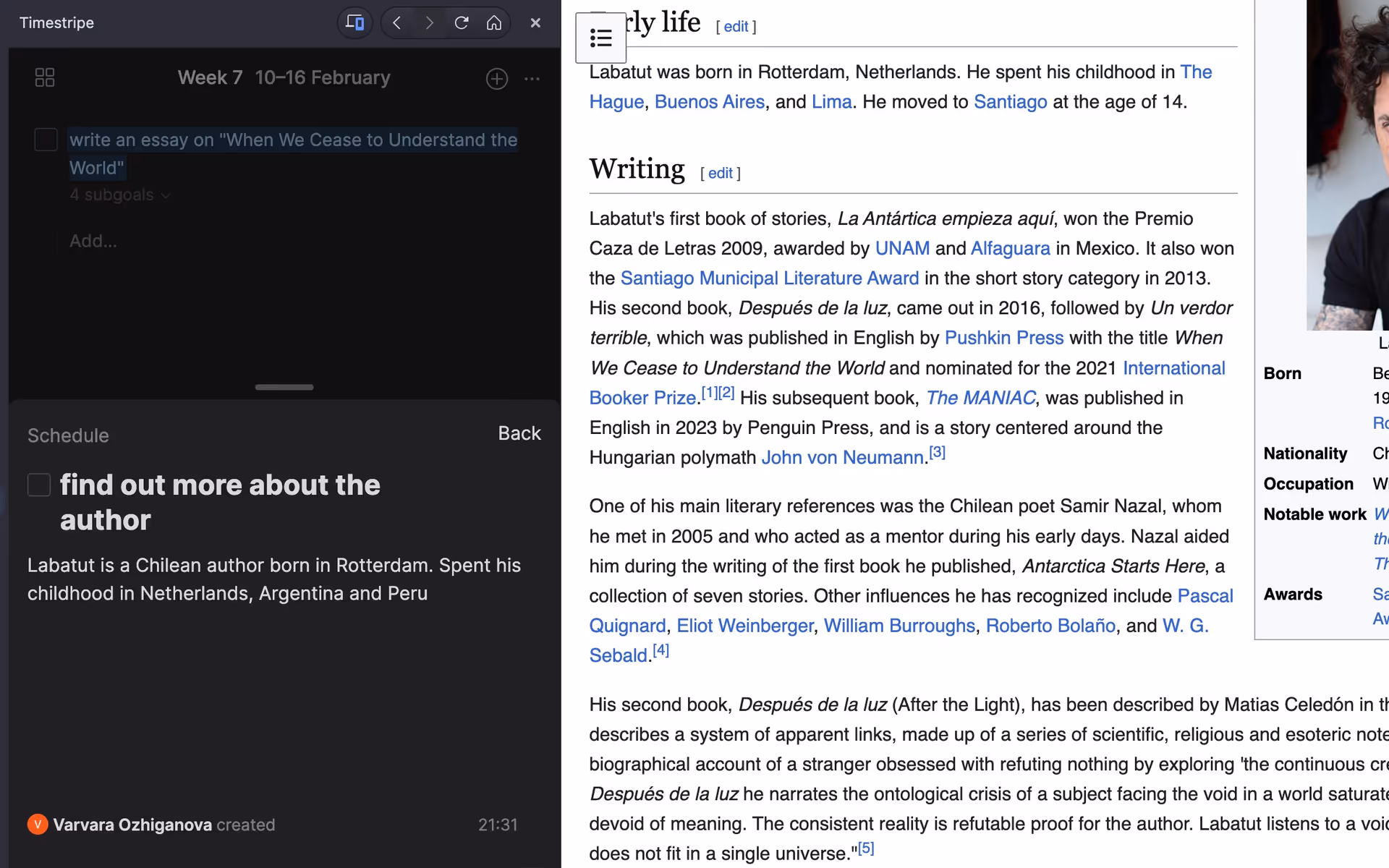Go forward in Timestripe panel navigation
1389x868 pixels.
(429, 22)
